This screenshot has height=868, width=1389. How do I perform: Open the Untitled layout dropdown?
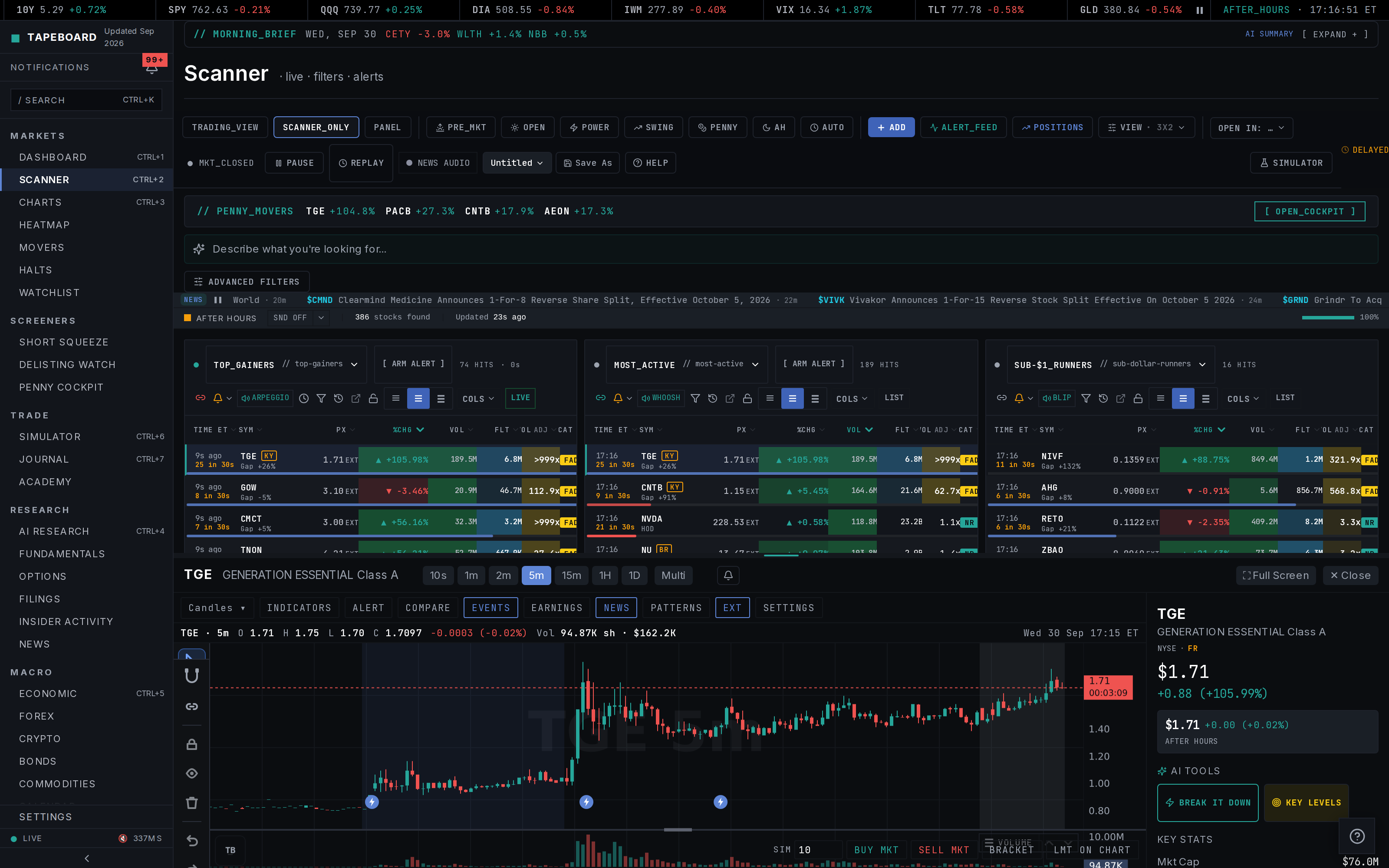pos(517,163)
